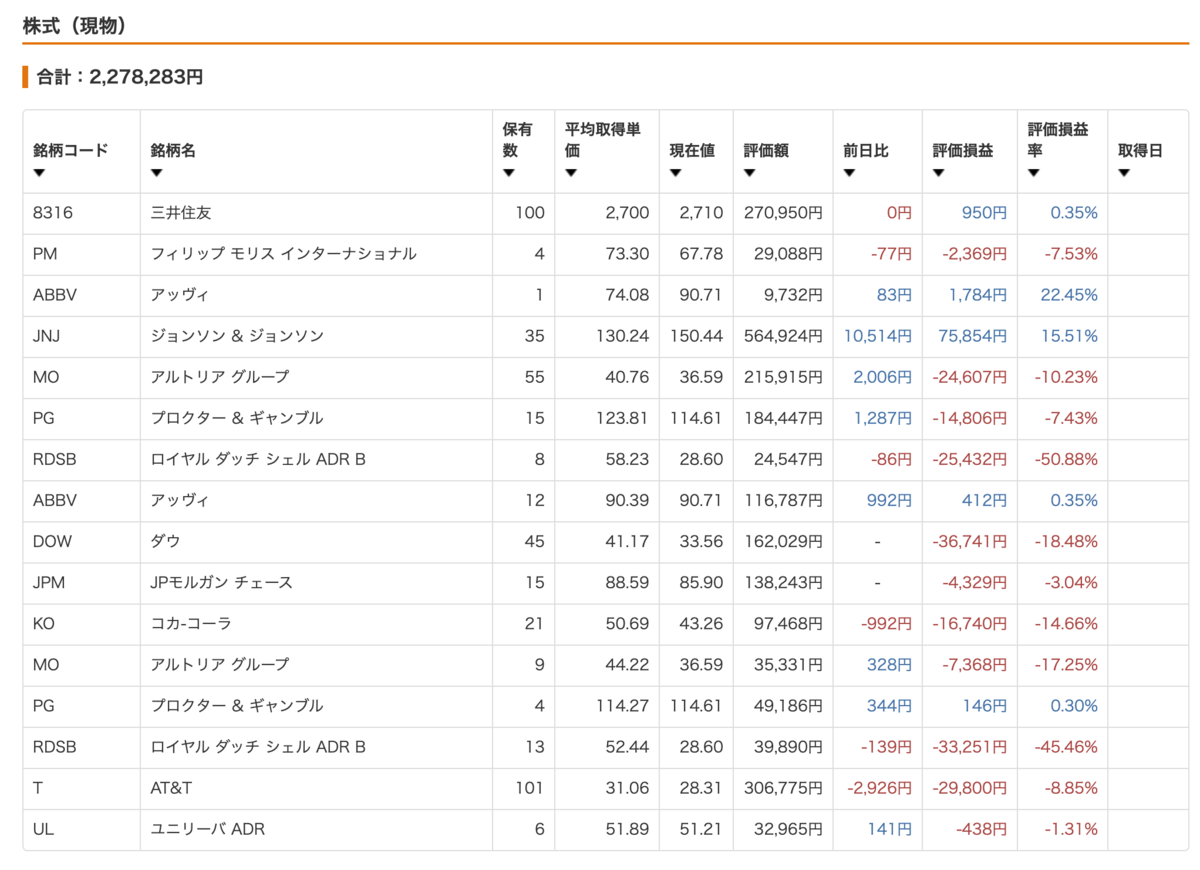Click the total 合計：2,278,283円
The width and height of the screenshot is (1200, 870).
[x=120, y=76]
